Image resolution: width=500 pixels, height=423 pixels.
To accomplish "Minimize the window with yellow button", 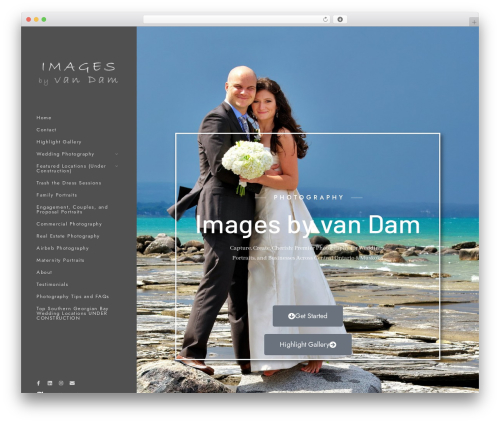I will coord(36,19).
